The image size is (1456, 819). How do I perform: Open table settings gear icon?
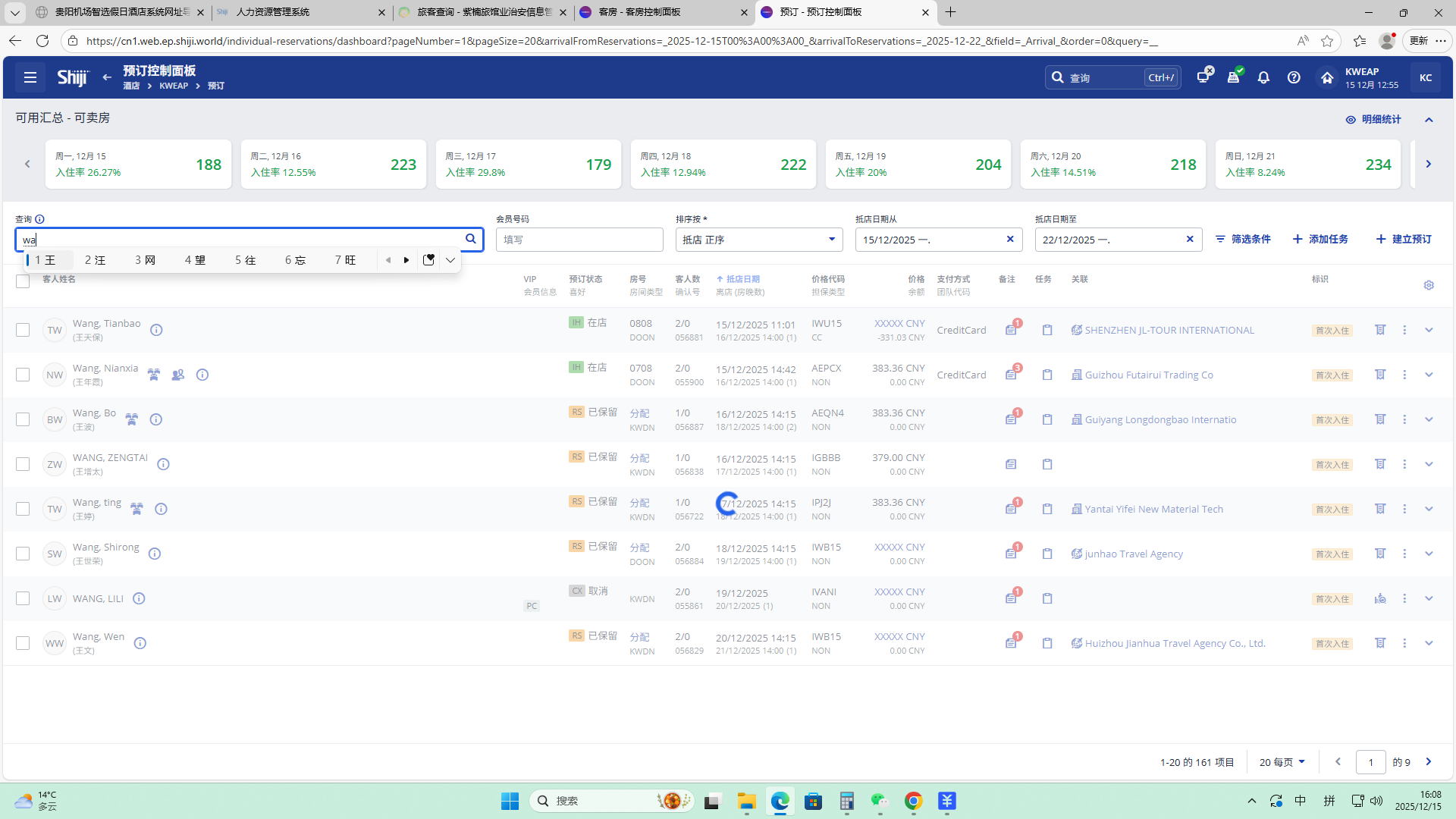tap(1429, 285)
